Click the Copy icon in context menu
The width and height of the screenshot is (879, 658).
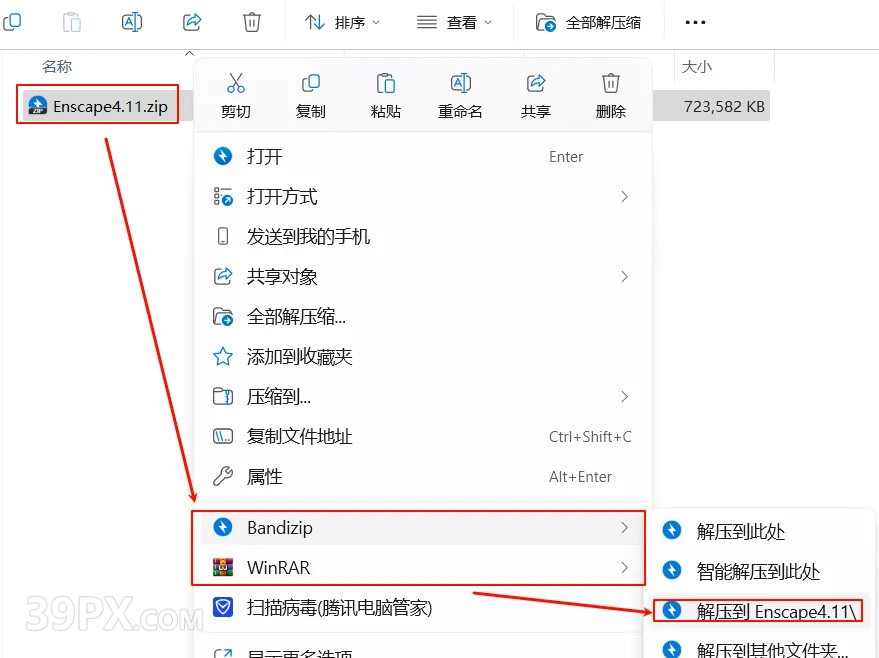(311, 84)
